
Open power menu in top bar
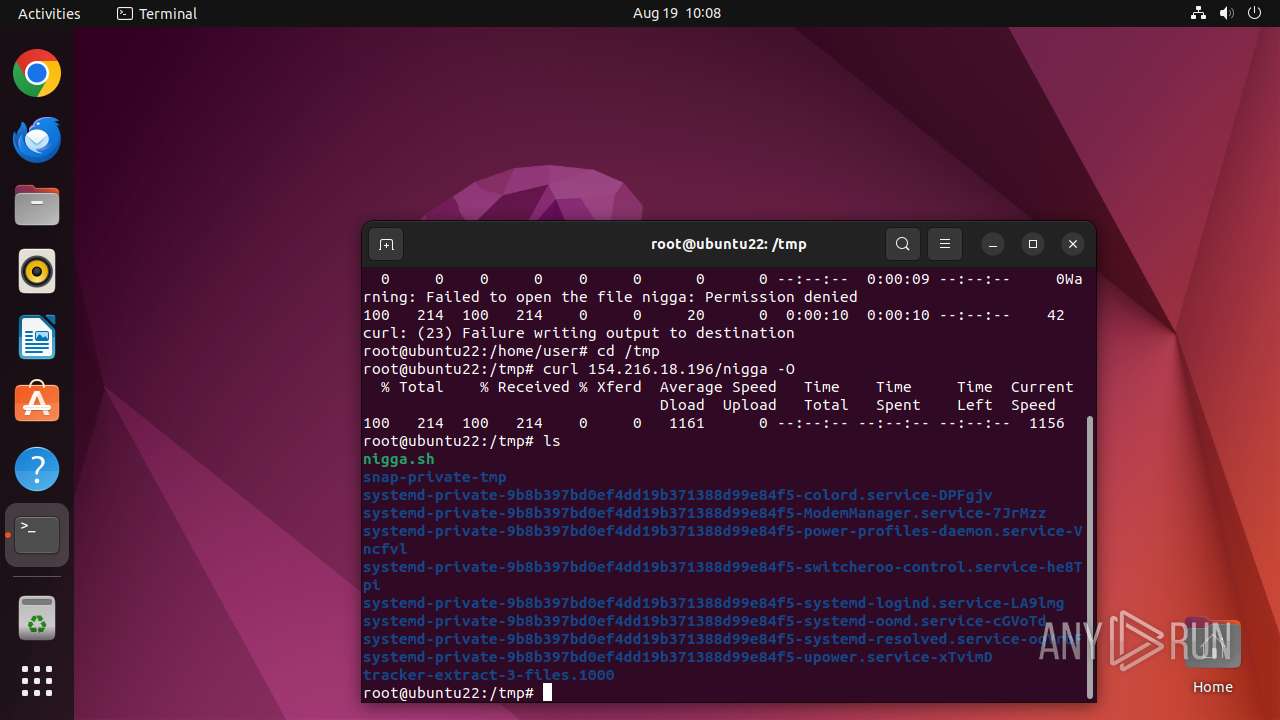(1254, 13)
